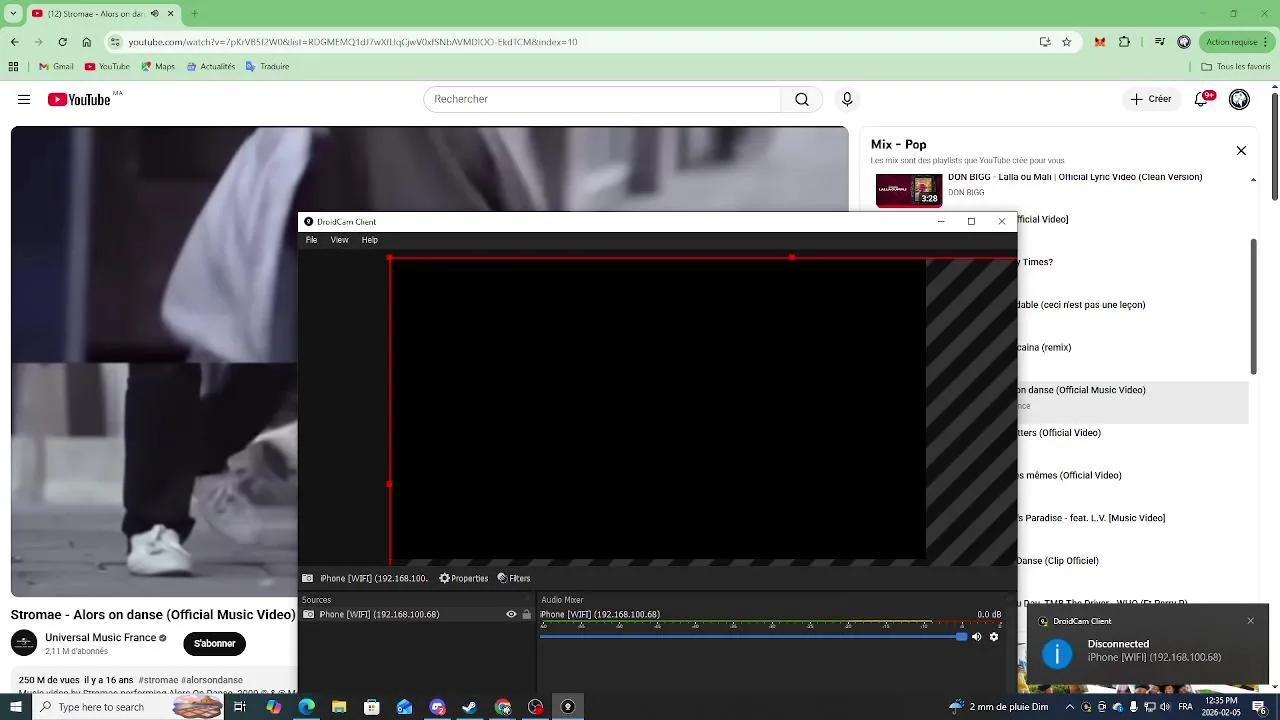
Task: Open DON BIGG Lalla ou Mali thumbnail
Action: 909,190
